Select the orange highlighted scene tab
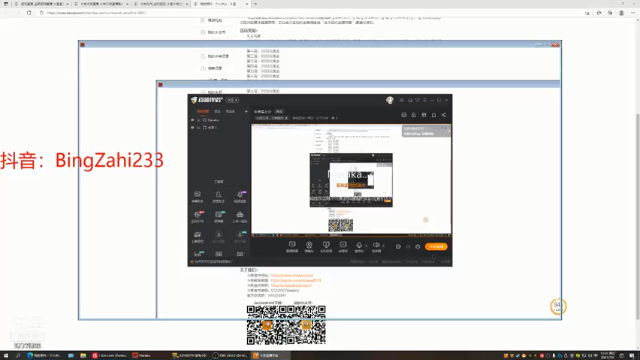Image resolution: width=640 pixels, height=360 pixels. pos(203,111)
